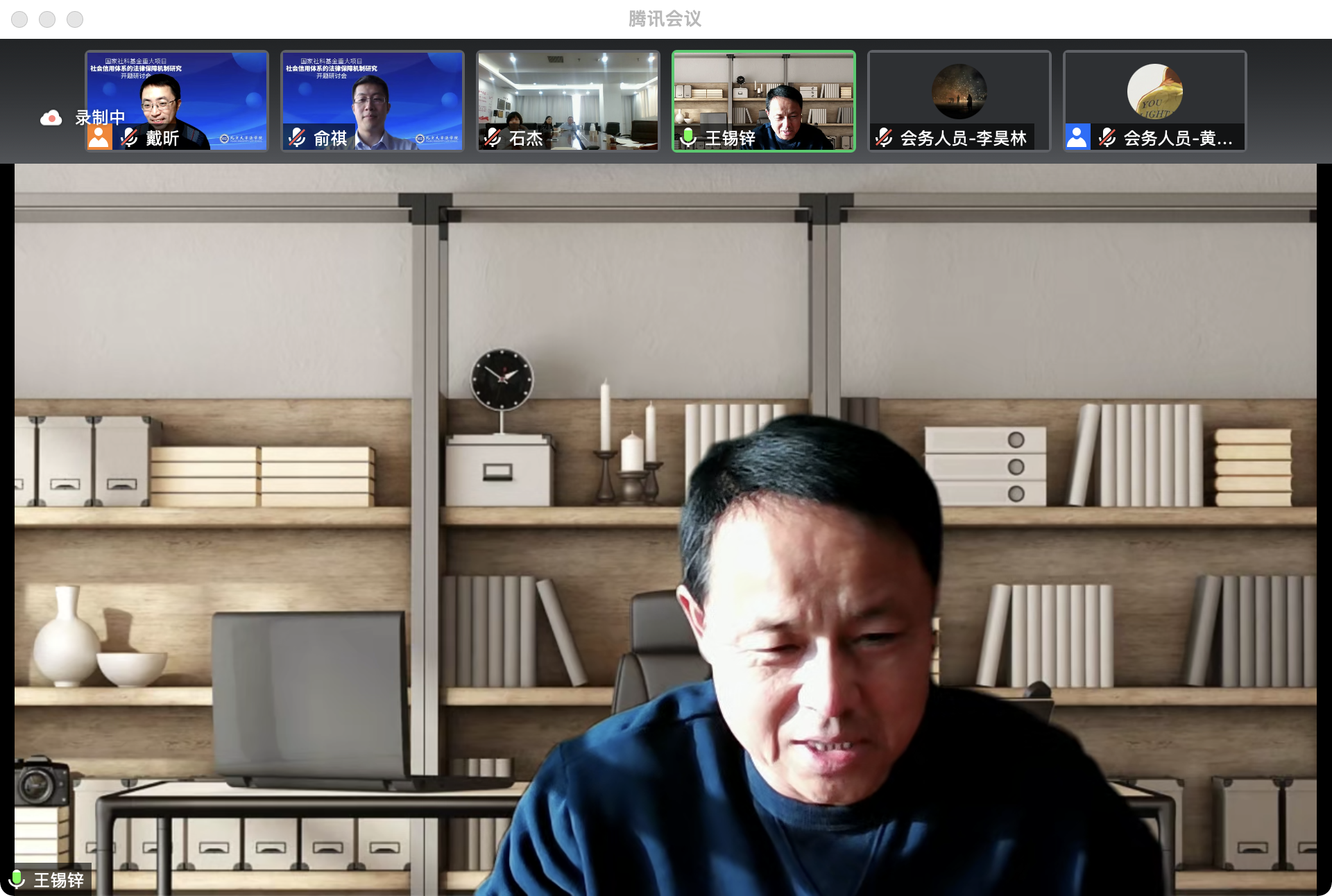Click the orange host icon on 戴昕's tile
This screenshot has width=1332, height=896.
(x=99, y=137)
